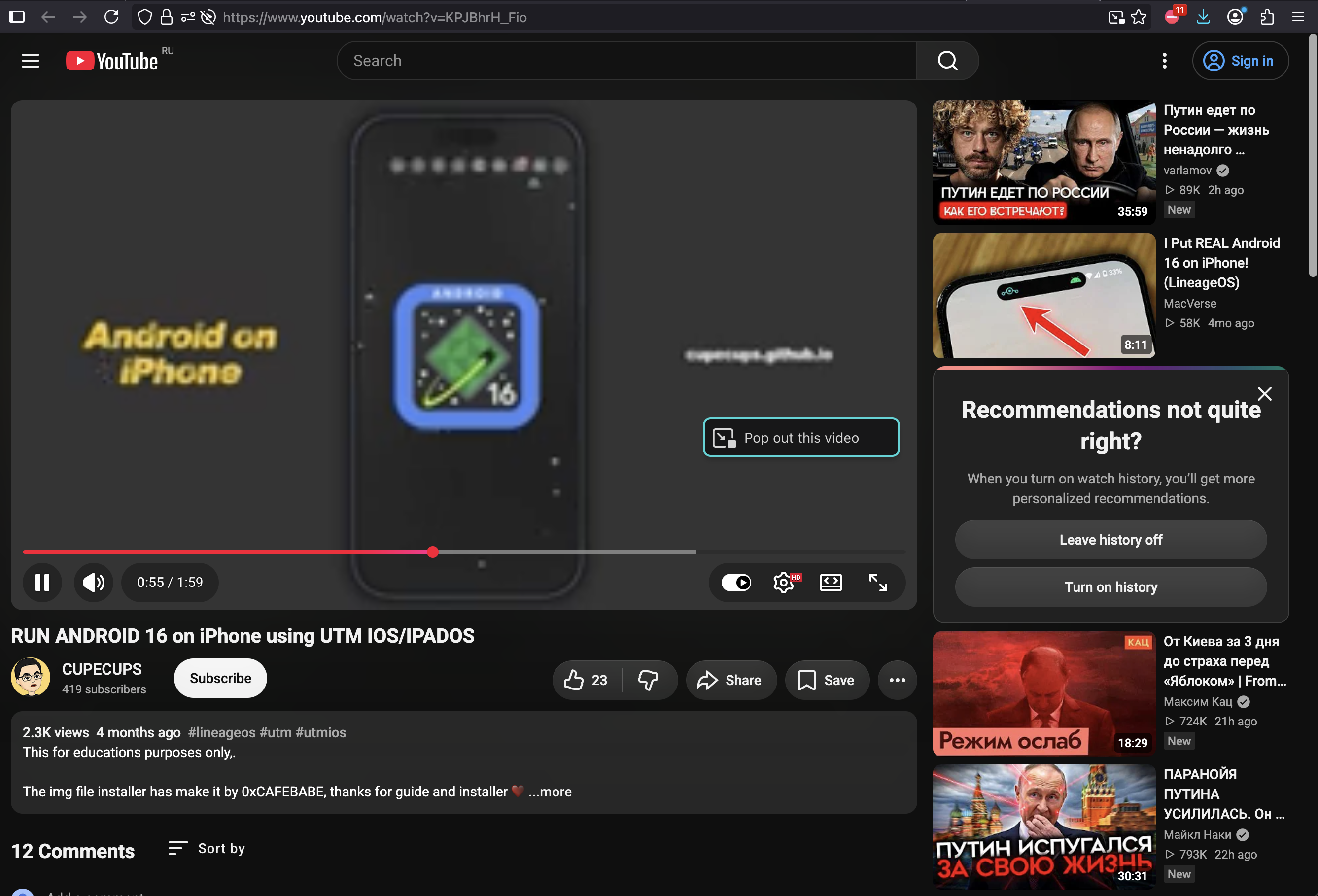Open the CUPECUPS channel name link

[102, 669]
